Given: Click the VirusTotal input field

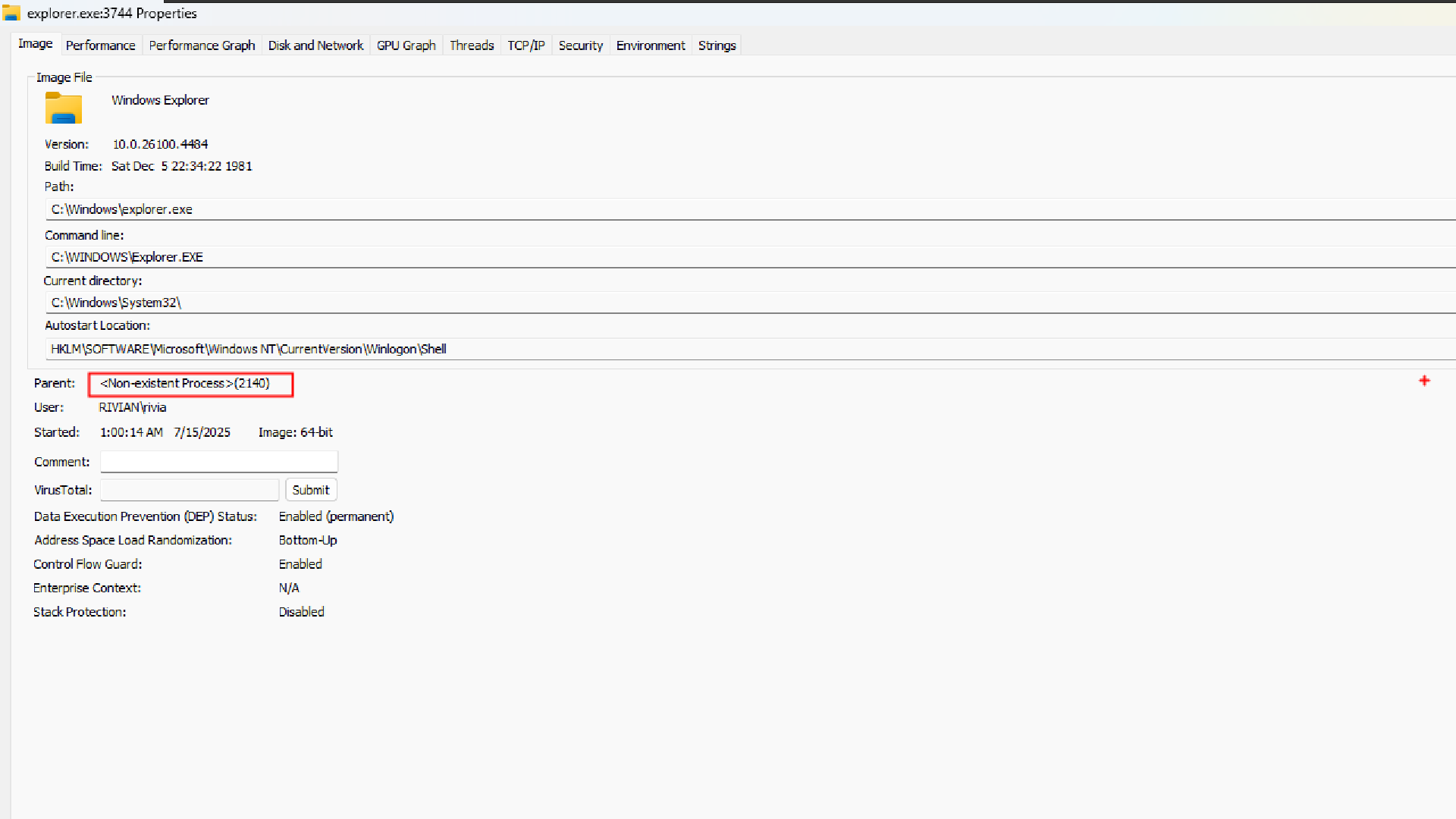Looking at the screenshot, I should tap(190, 490).
